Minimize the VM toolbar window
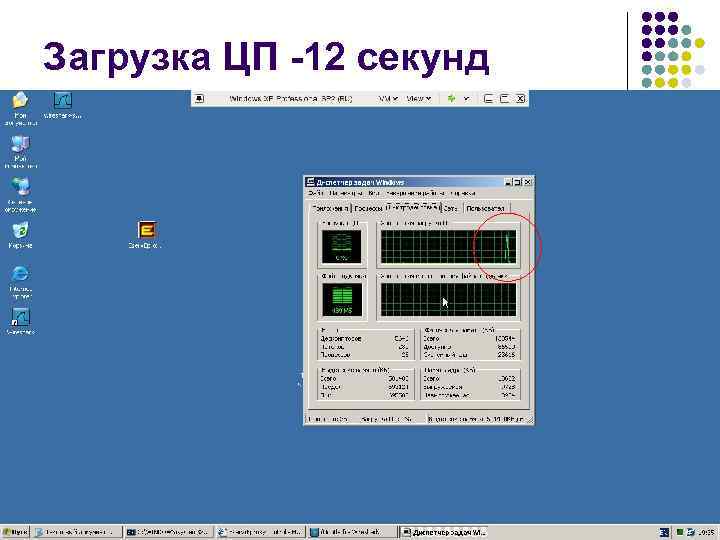The height and width of the screenshot is (540, 720). (489, 98)
